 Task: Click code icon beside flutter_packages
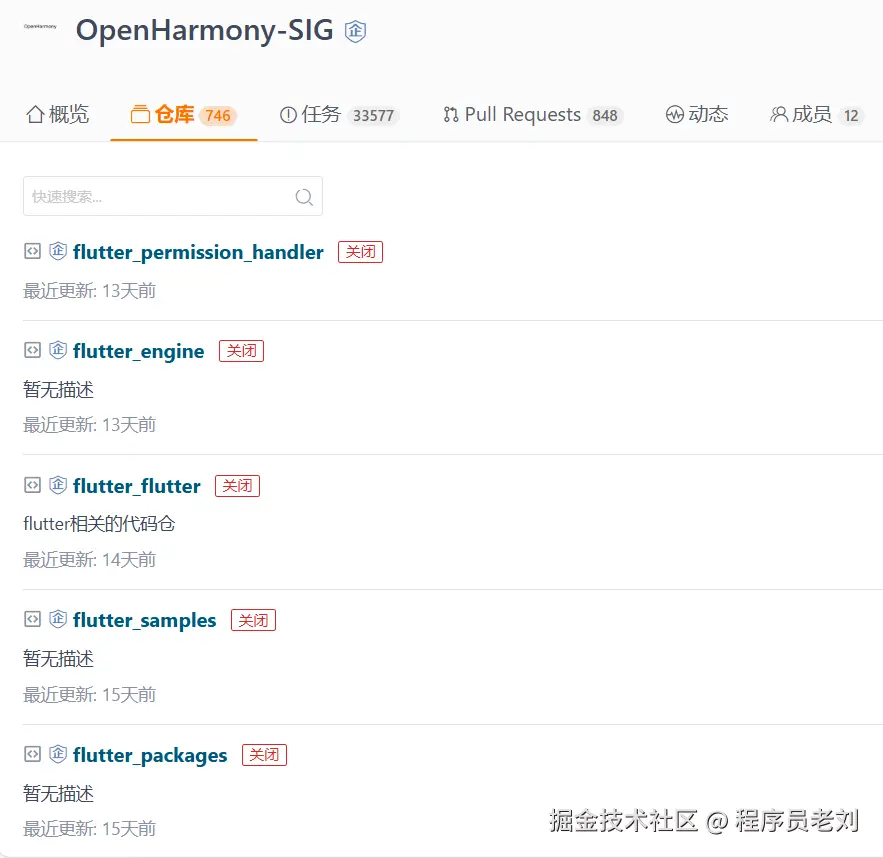click(x=32, y=754)
